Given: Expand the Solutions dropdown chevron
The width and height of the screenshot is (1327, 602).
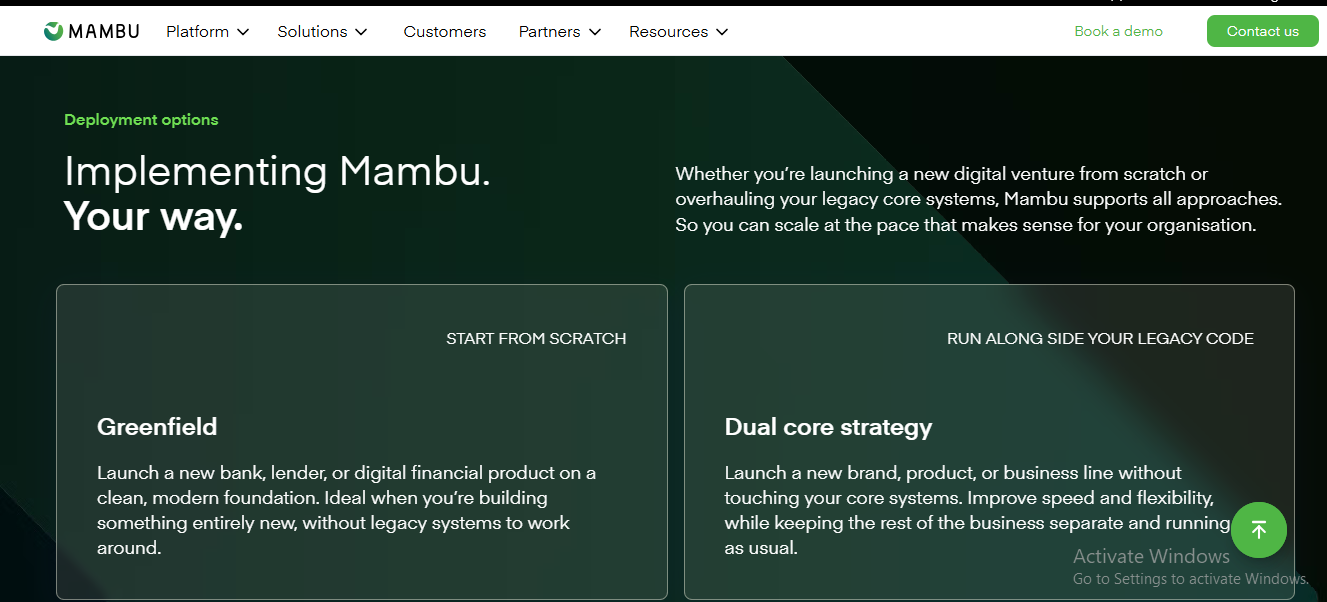Looking at the screenshot, I should coord(361,32).
